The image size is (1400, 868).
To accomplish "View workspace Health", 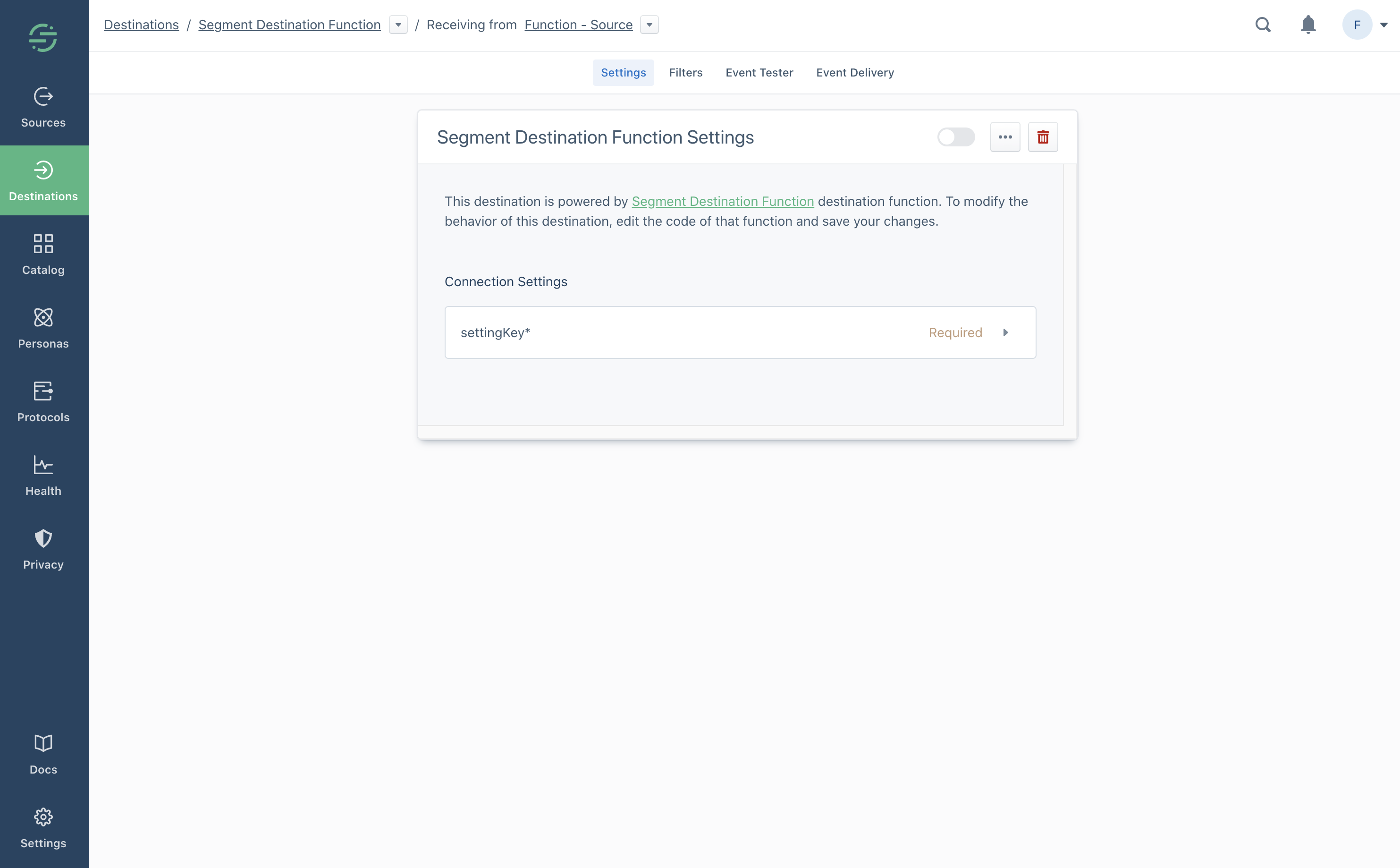I will pos(43,475).
